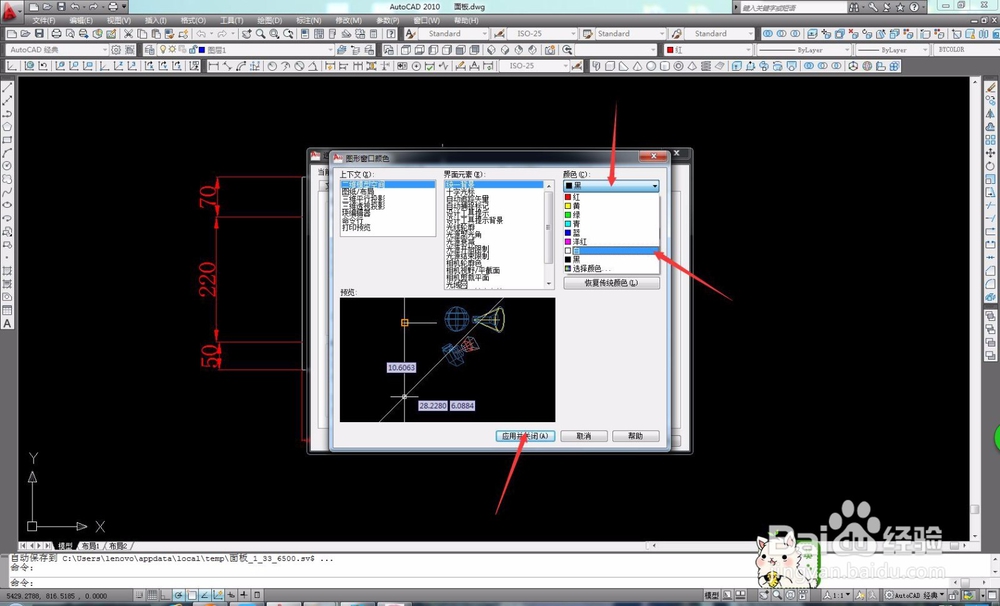Open the 格式(O) menu
The image size is (1000, 606).
pos(193,20)
